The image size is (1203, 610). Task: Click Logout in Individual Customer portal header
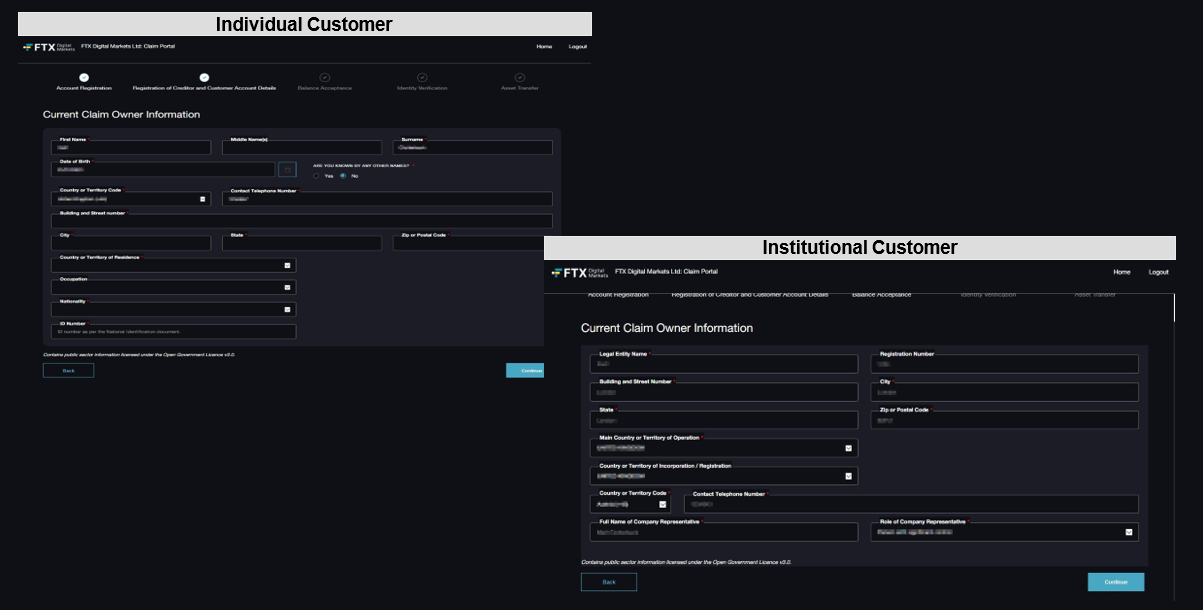tap(577, 47)
